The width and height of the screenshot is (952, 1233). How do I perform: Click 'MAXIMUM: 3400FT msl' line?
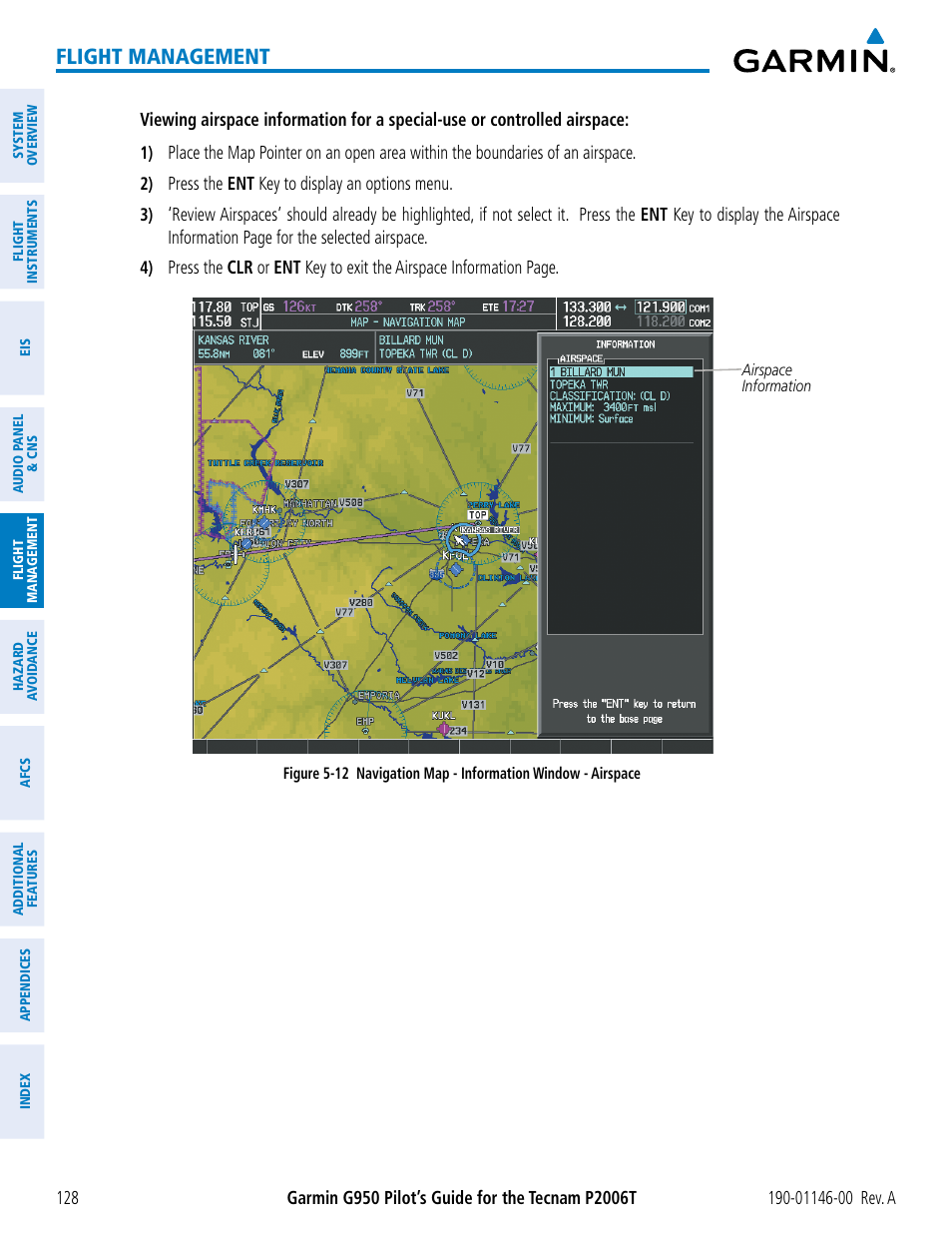click(x=603, y=407)
